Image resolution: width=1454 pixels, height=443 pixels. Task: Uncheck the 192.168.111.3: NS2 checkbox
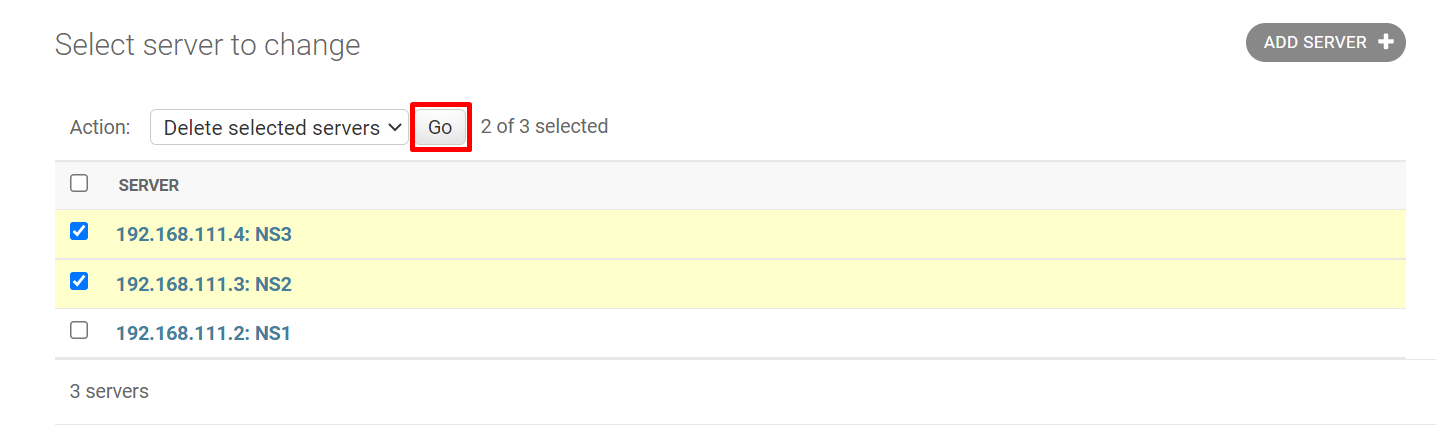pyautogui.click(x=79, y=281)
